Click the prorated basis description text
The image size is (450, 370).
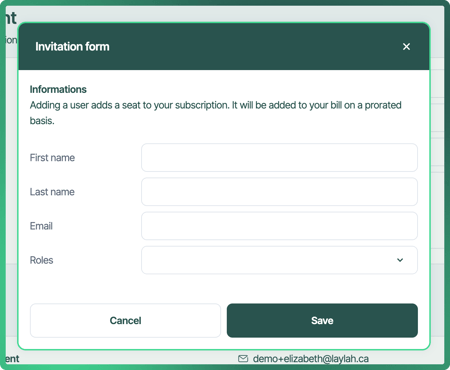(216, 113)
